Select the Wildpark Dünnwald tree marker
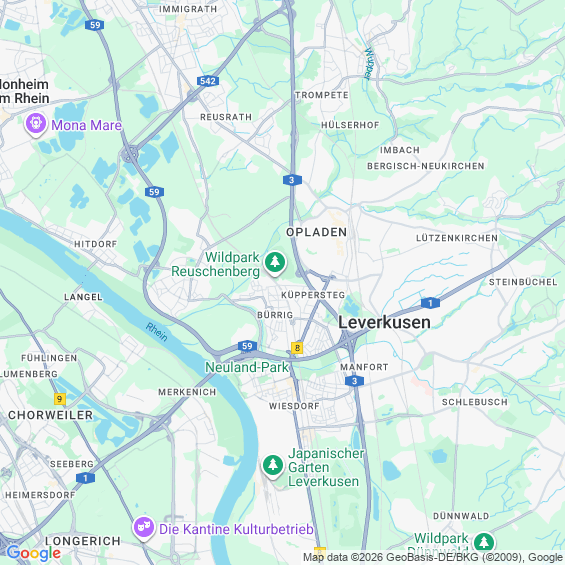Image resolution: width=565 pixels, height=565 pixels. 484,543
